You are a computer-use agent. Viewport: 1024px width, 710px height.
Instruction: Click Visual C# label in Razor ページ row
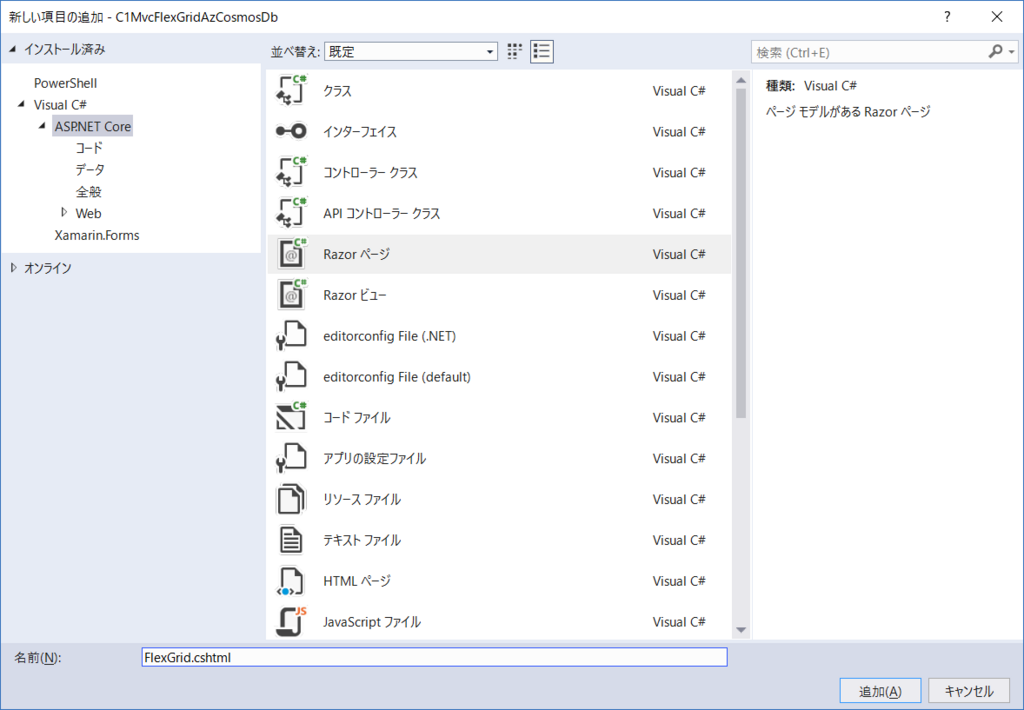pyautogui.click(x=679, y=254)
